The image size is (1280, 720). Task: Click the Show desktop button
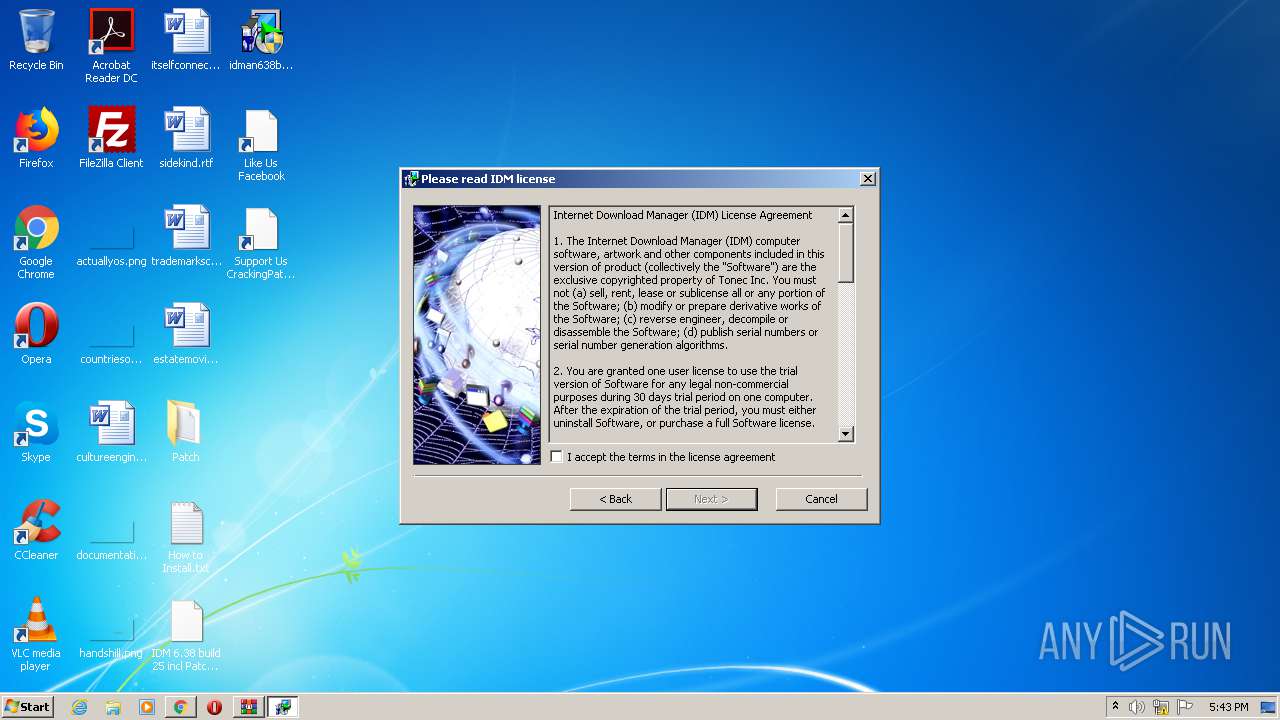(1269, 707)
